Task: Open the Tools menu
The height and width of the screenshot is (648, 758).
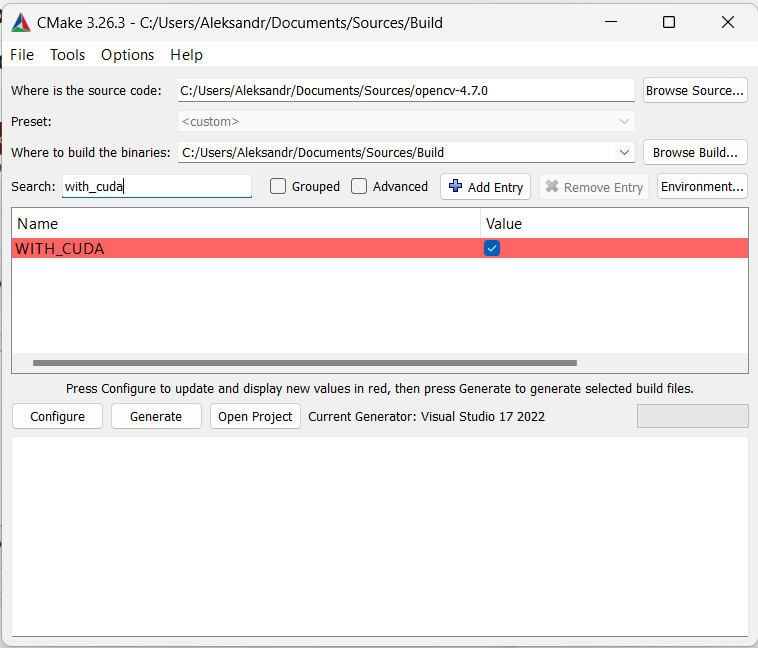Action: pyautogui.click(x=68, y=55)
